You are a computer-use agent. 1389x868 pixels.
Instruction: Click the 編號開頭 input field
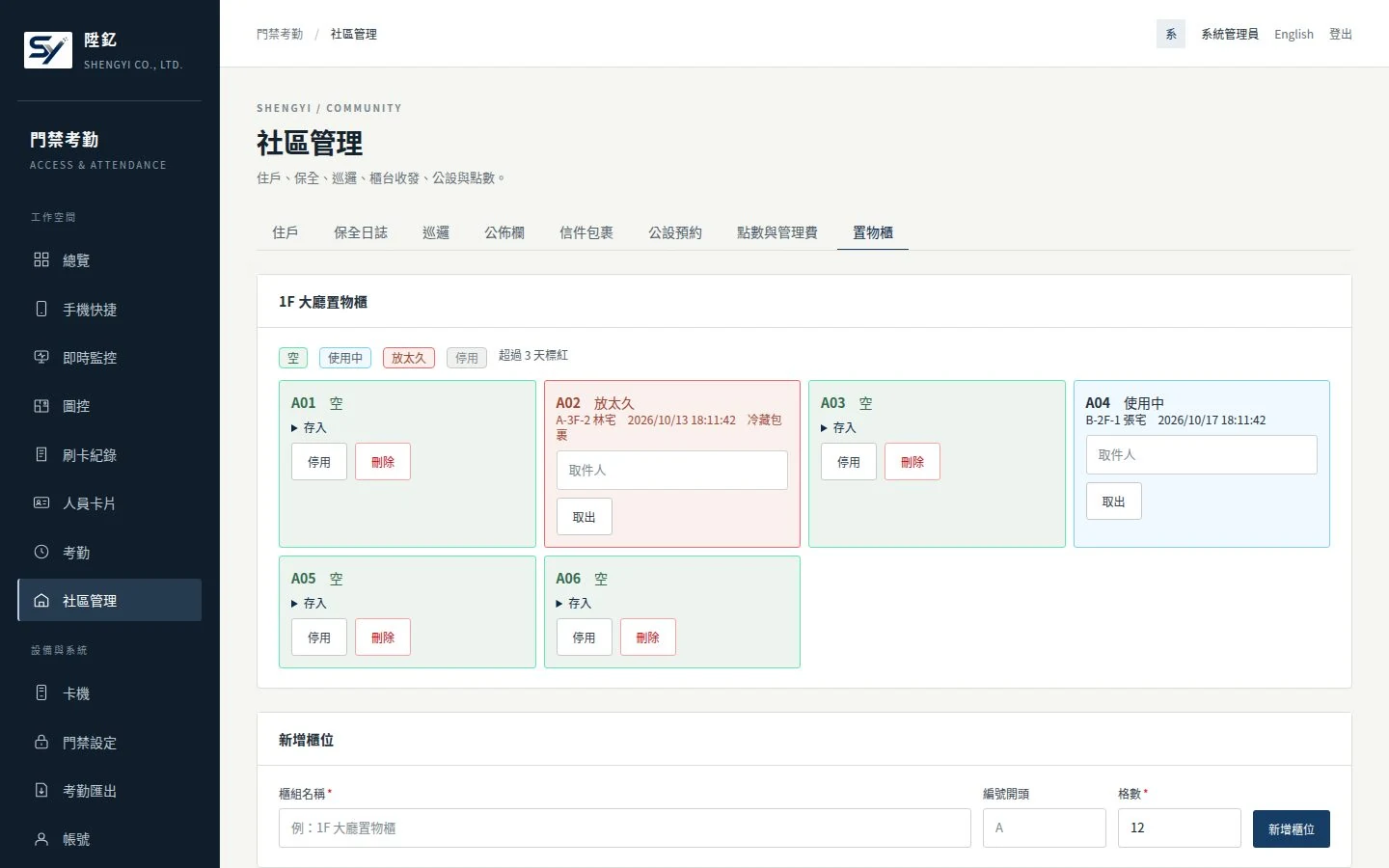coord(1045,828)
